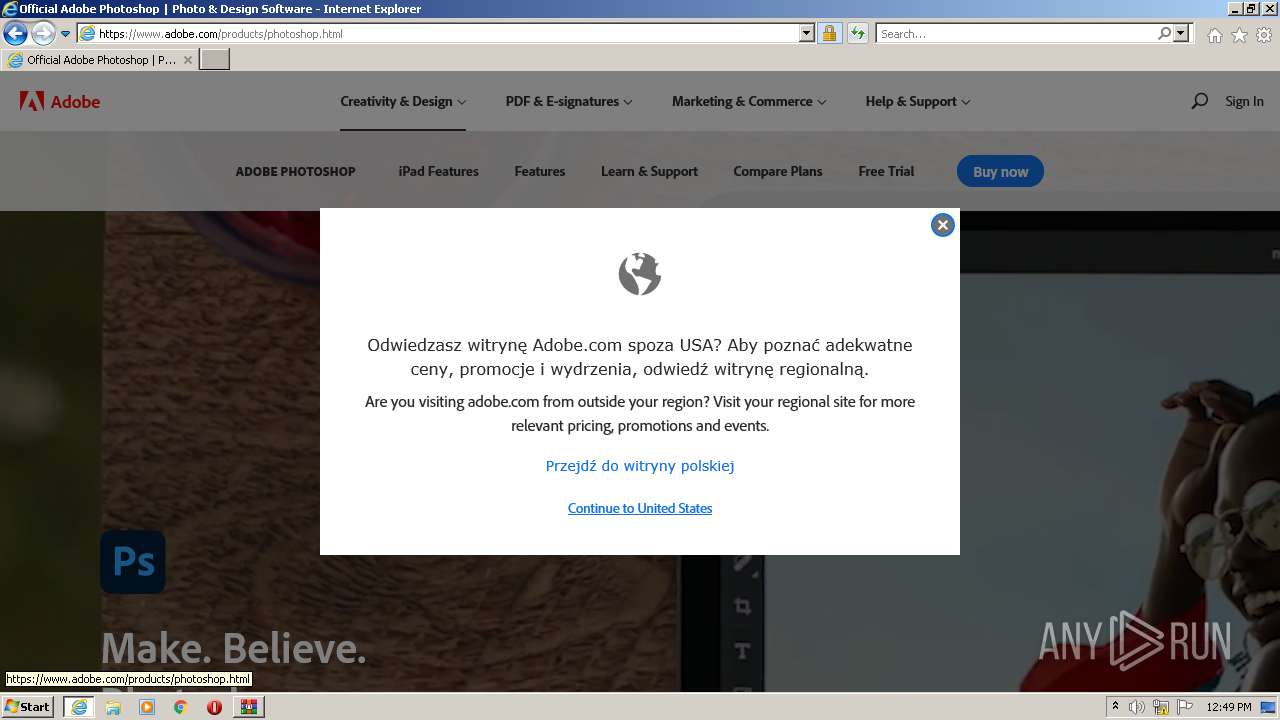Open IE Home icon
The width and height of the screenshot is (1280, 720).
click(1214, 35)
